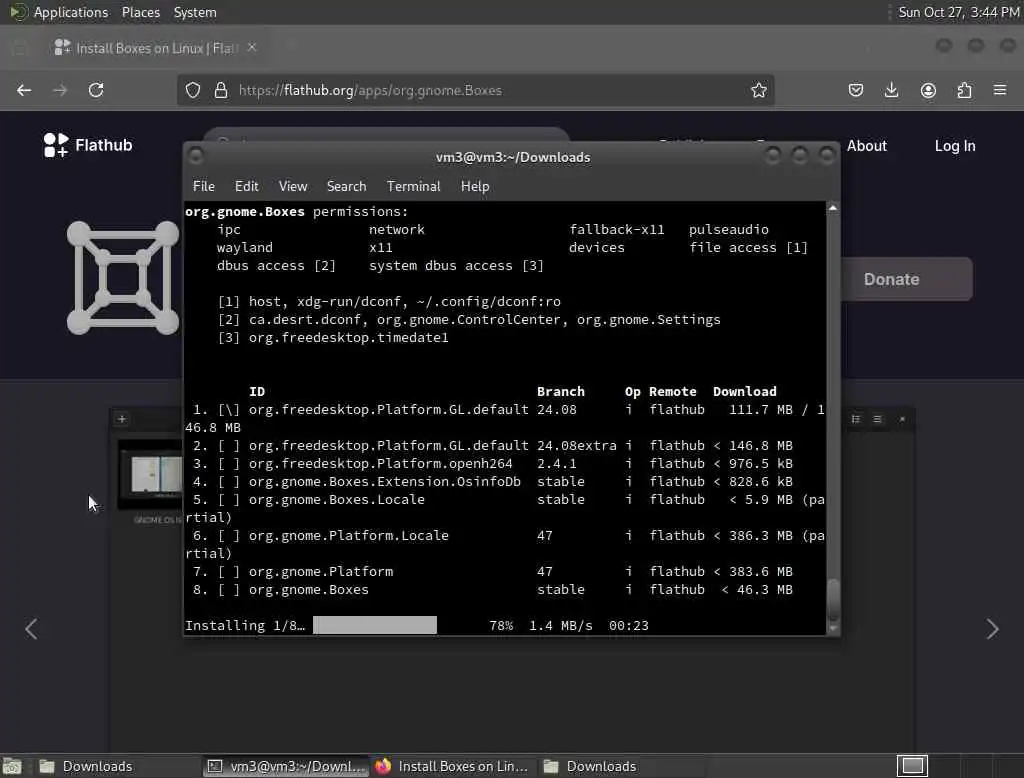Show next screenshot with right arrow
Screen dimensions: 1024x778
[993, 628]
